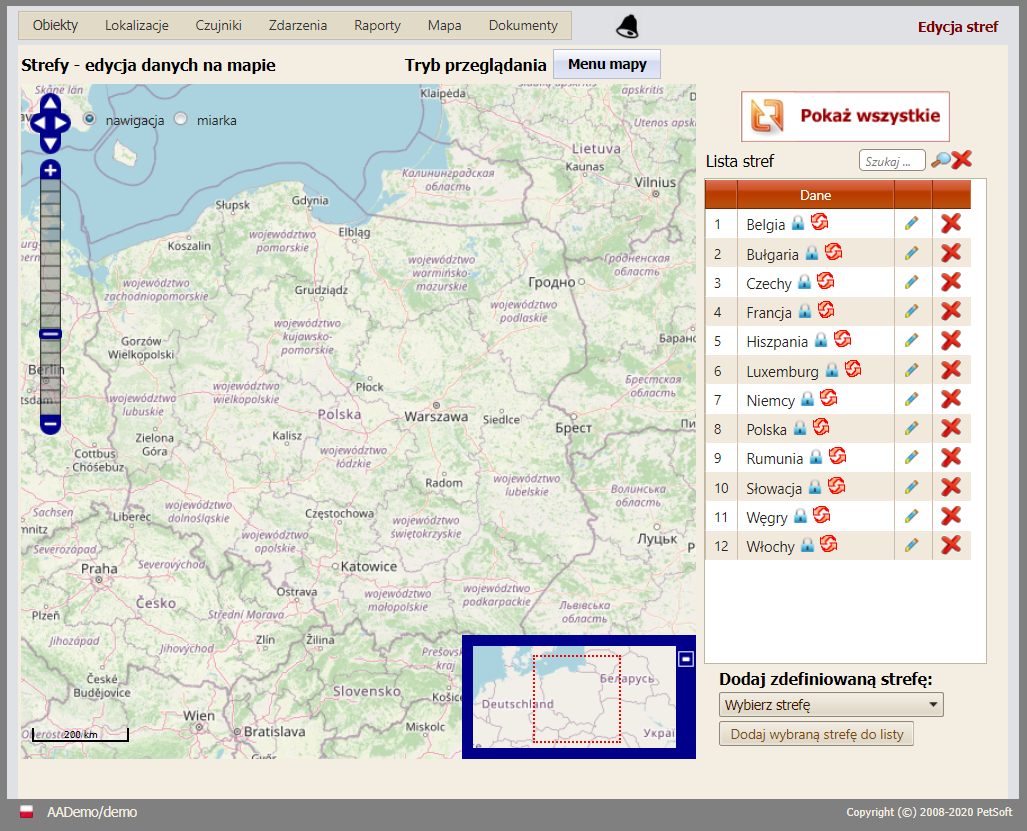Click the lock icon next to Polska

pos(799,429)
